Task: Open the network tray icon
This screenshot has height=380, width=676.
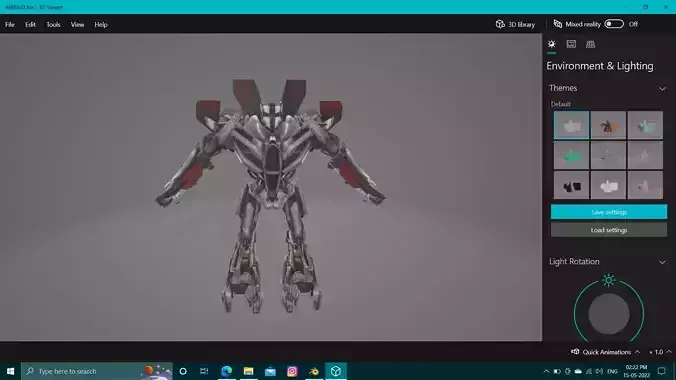Action: 589,371
